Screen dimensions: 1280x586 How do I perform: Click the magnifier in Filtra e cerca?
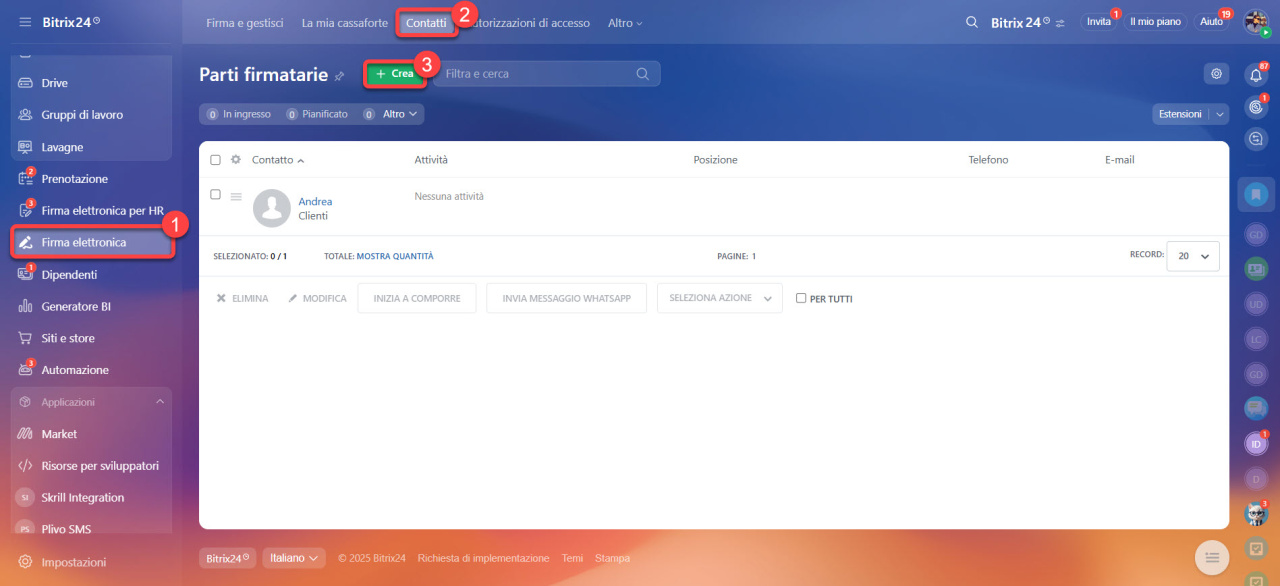tap(643, 74)
